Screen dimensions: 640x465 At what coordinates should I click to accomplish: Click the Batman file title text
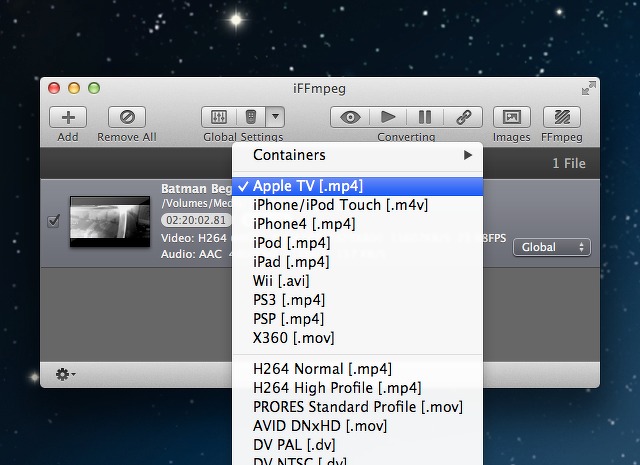[196, 189]
